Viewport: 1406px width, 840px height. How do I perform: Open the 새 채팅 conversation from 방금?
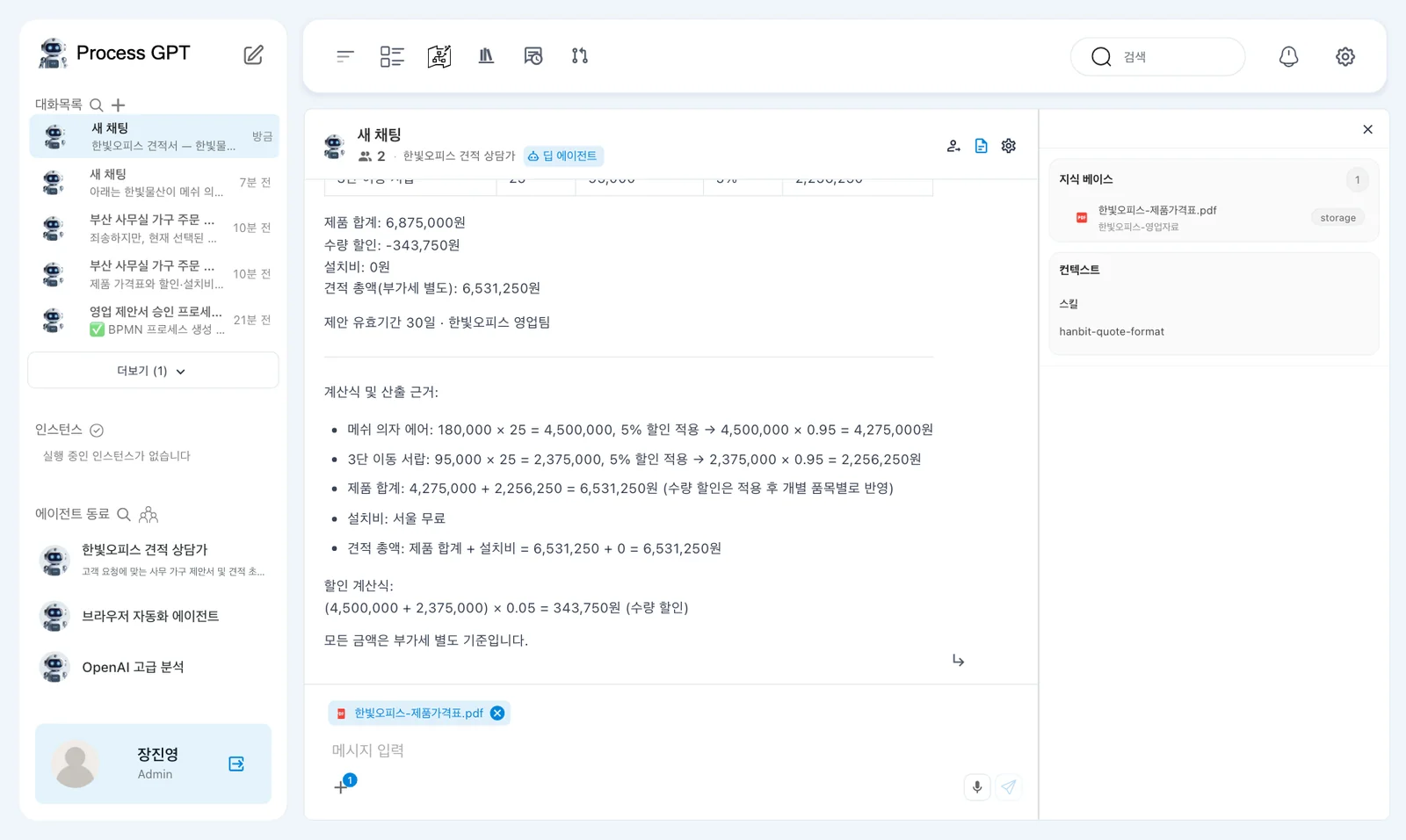tap(155, 136)
